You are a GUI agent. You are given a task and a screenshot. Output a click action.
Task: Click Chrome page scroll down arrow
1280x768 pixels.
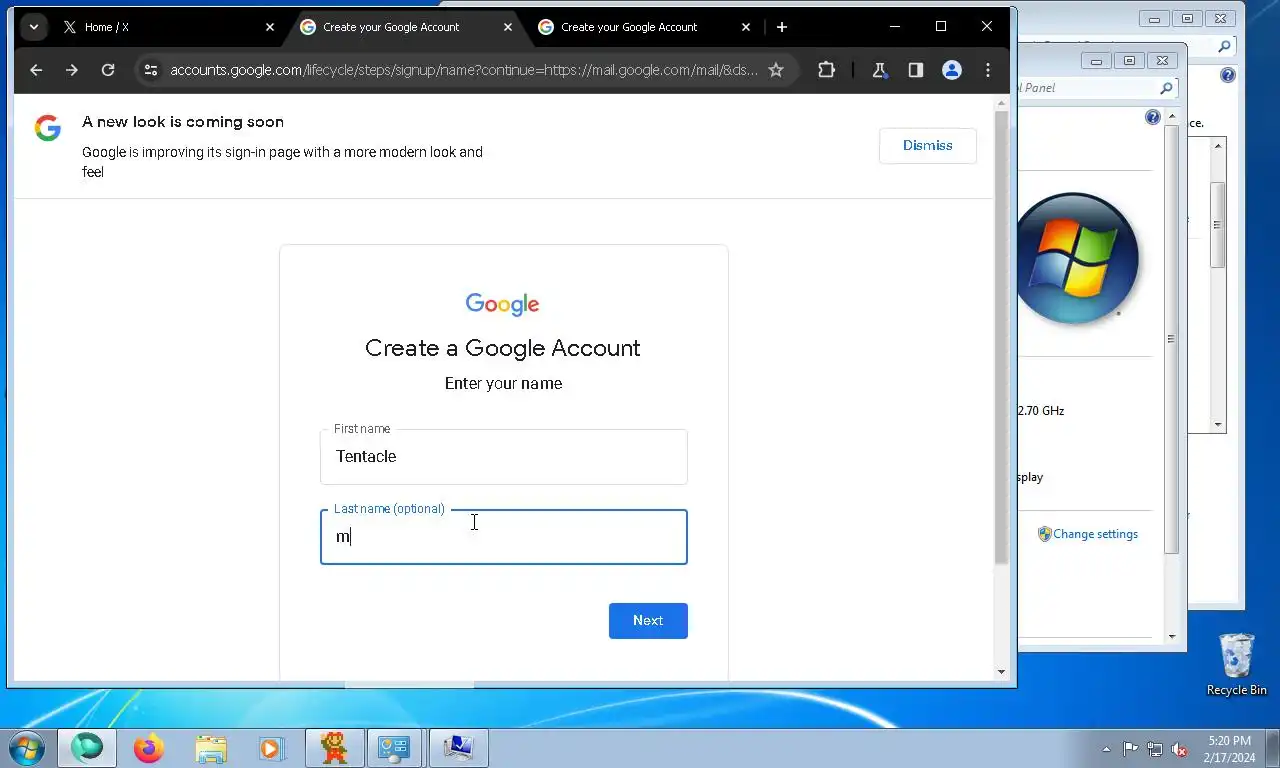[1002, 672]
